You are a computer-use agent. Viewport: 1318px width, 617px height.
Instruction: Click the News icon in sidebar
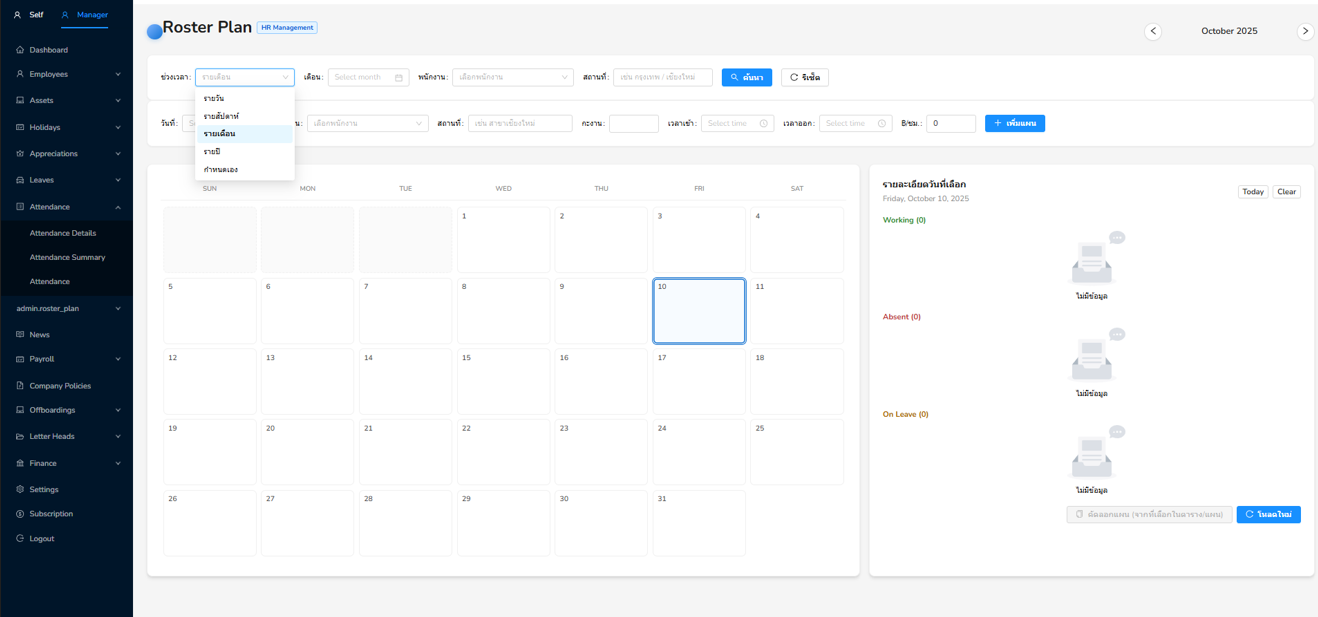20,335
